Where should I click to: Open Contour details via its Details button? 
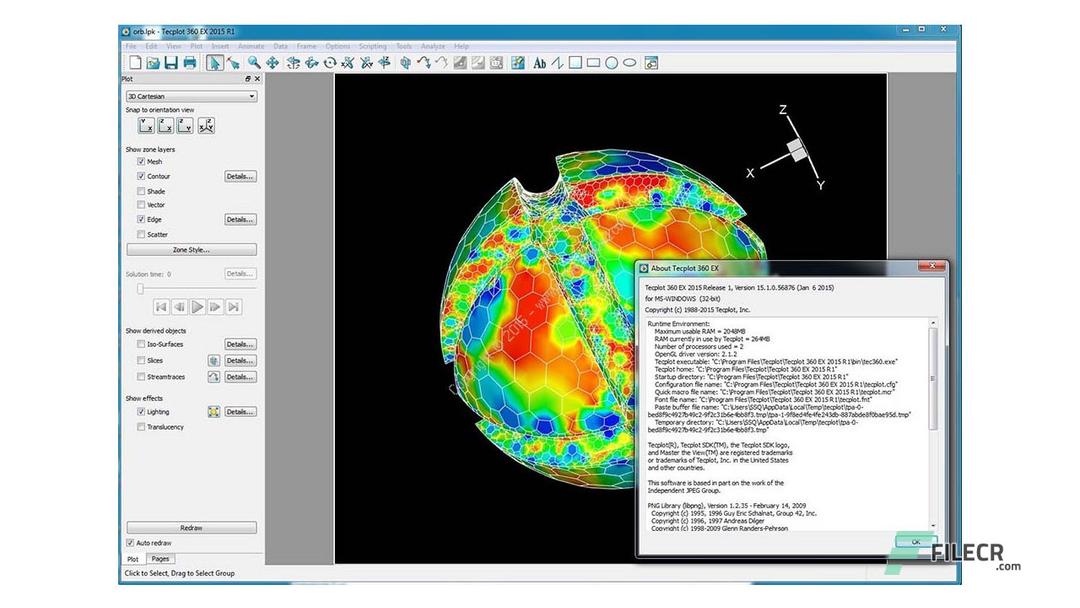tap(240, 176)
